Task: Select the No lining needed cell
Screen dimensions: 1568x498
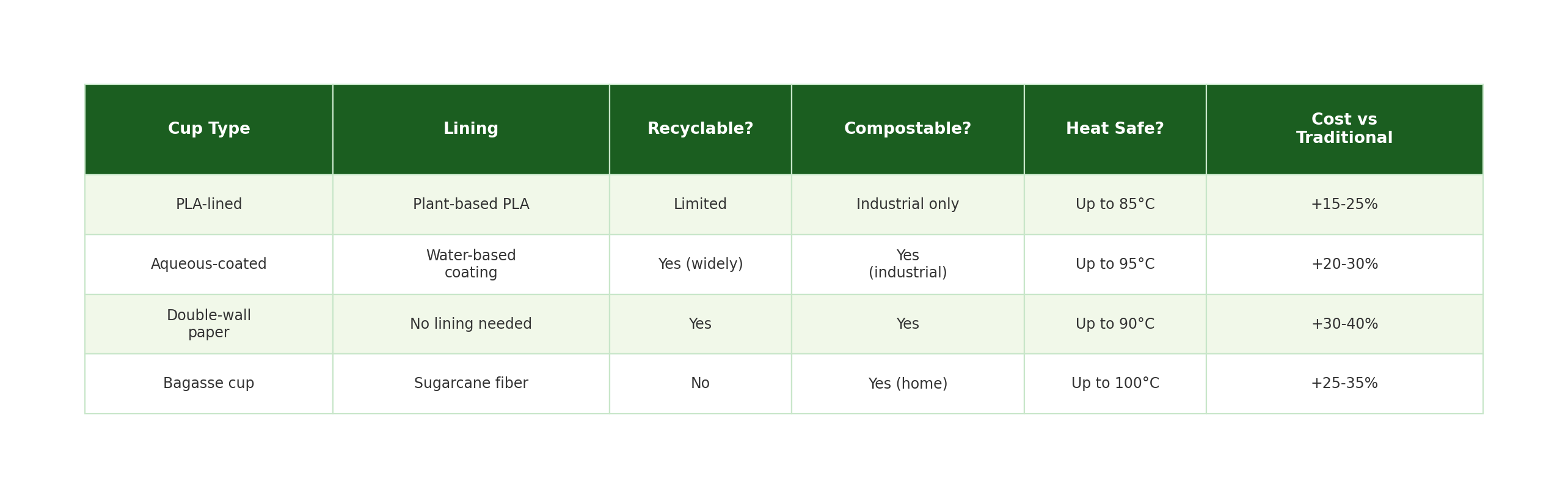Action: (471, 324)
